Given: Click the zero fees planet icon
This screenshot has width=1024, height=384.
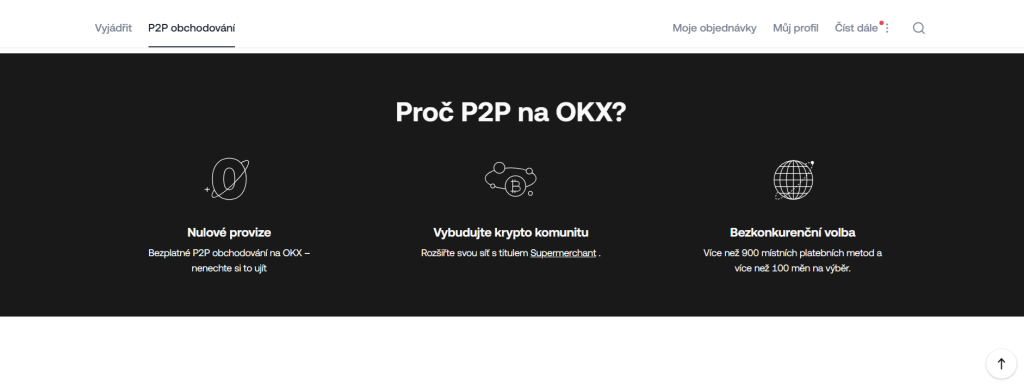Looking at the screenshot, I should [x=228, y=179].
